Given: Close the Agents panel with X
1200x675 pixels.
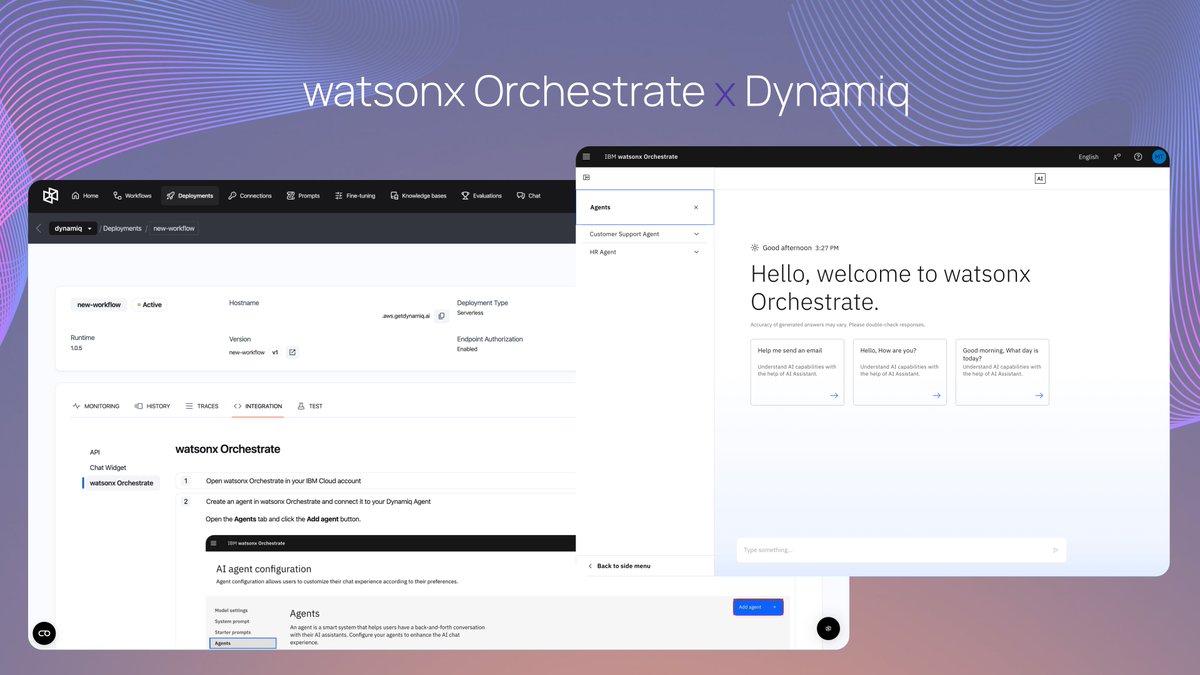Looking at the screenshot, I should (696, 207).
